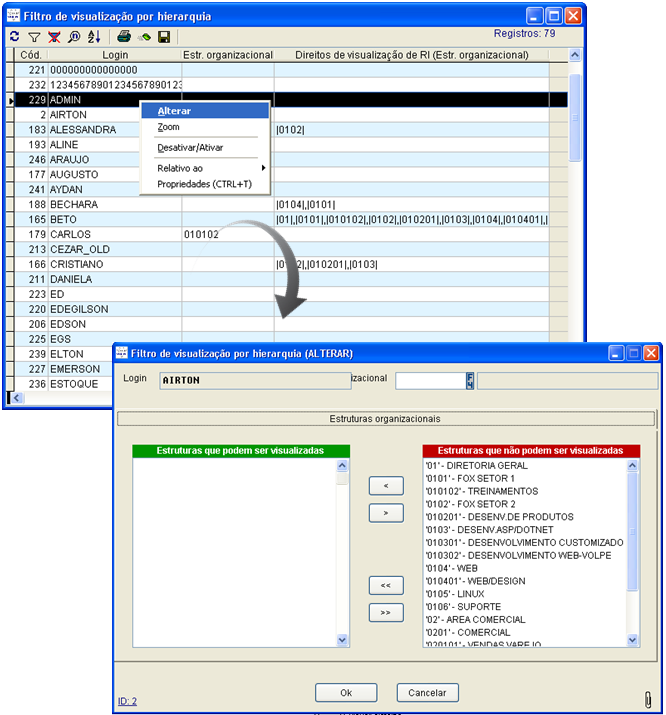Click the single left arrow move button
The height and width of the screenshot is (715, 666).
(x=386, y=486)
